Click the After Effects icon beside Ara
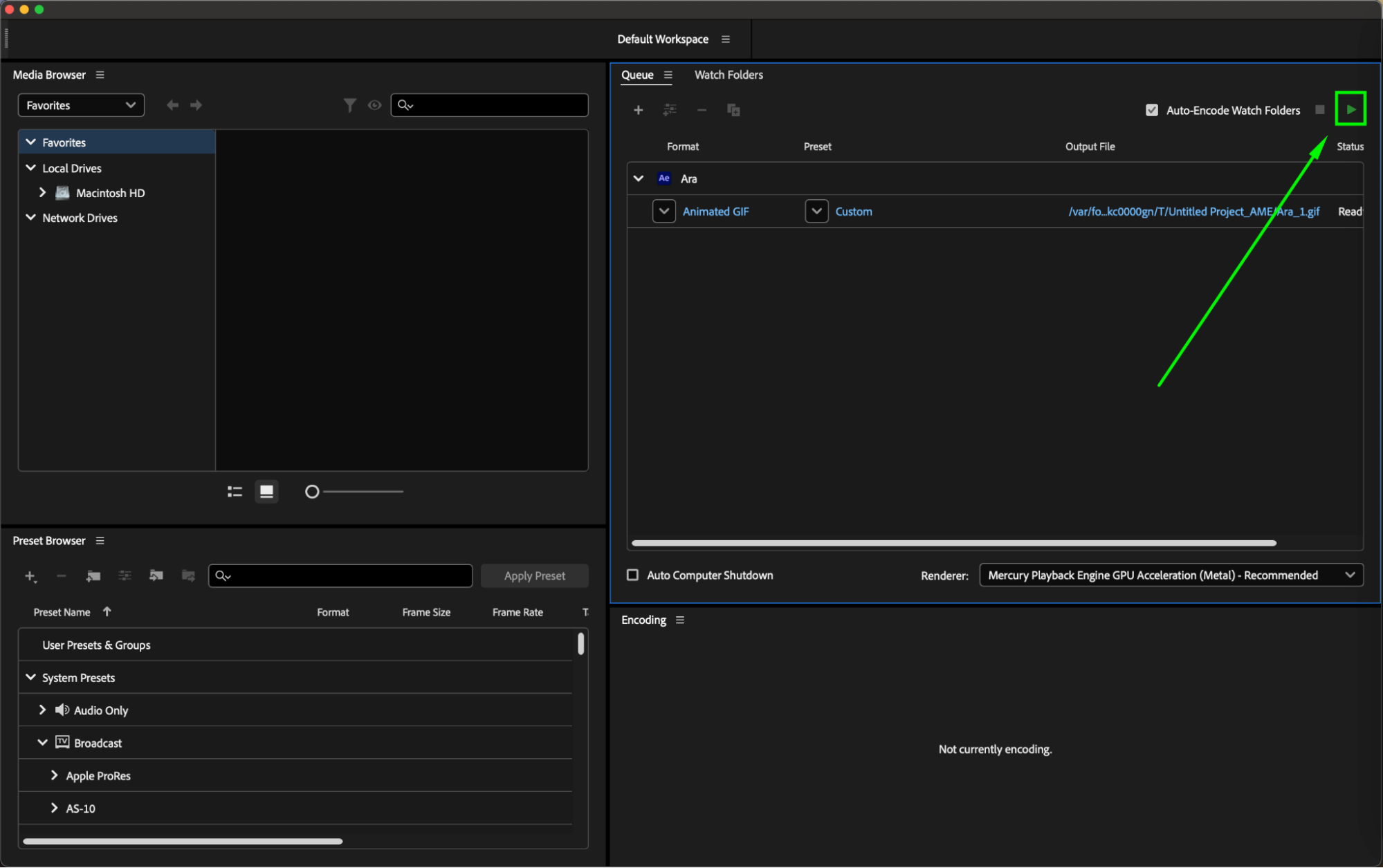The image size is (1383, 868). [x=664, y=178]
